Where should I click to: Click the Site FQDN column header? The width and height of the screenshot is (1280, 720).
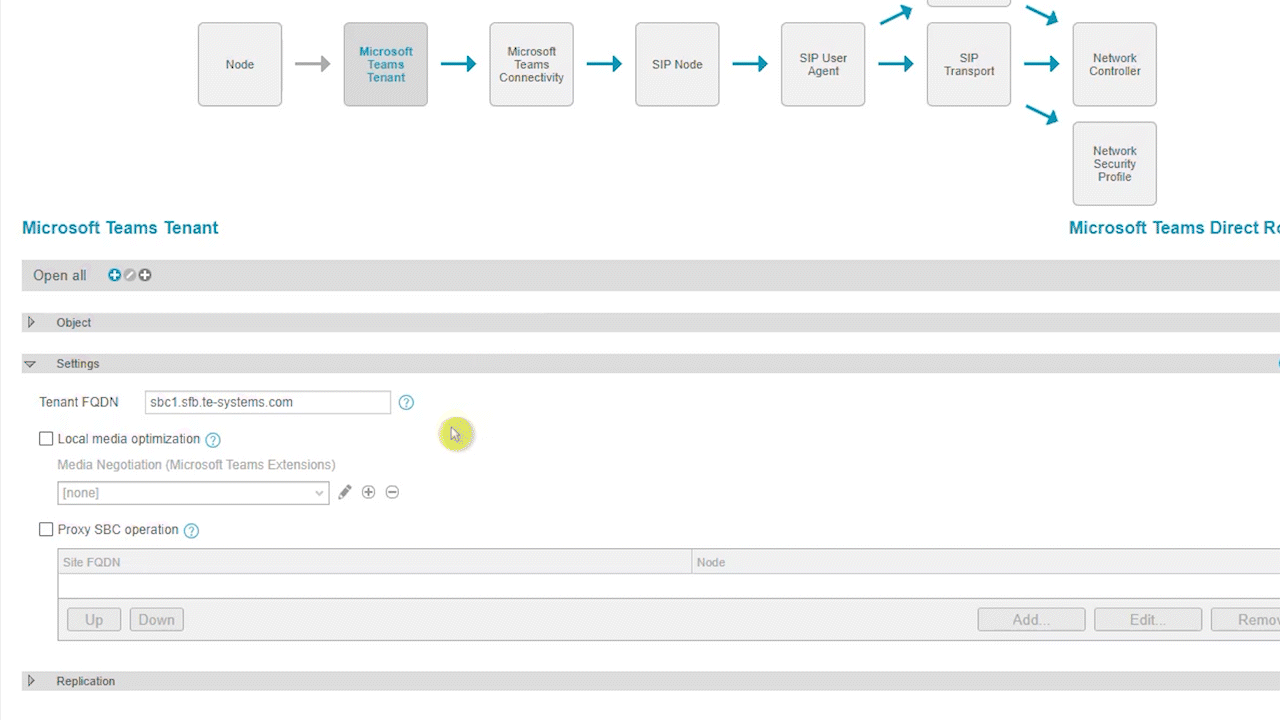[x=375, y=562]
